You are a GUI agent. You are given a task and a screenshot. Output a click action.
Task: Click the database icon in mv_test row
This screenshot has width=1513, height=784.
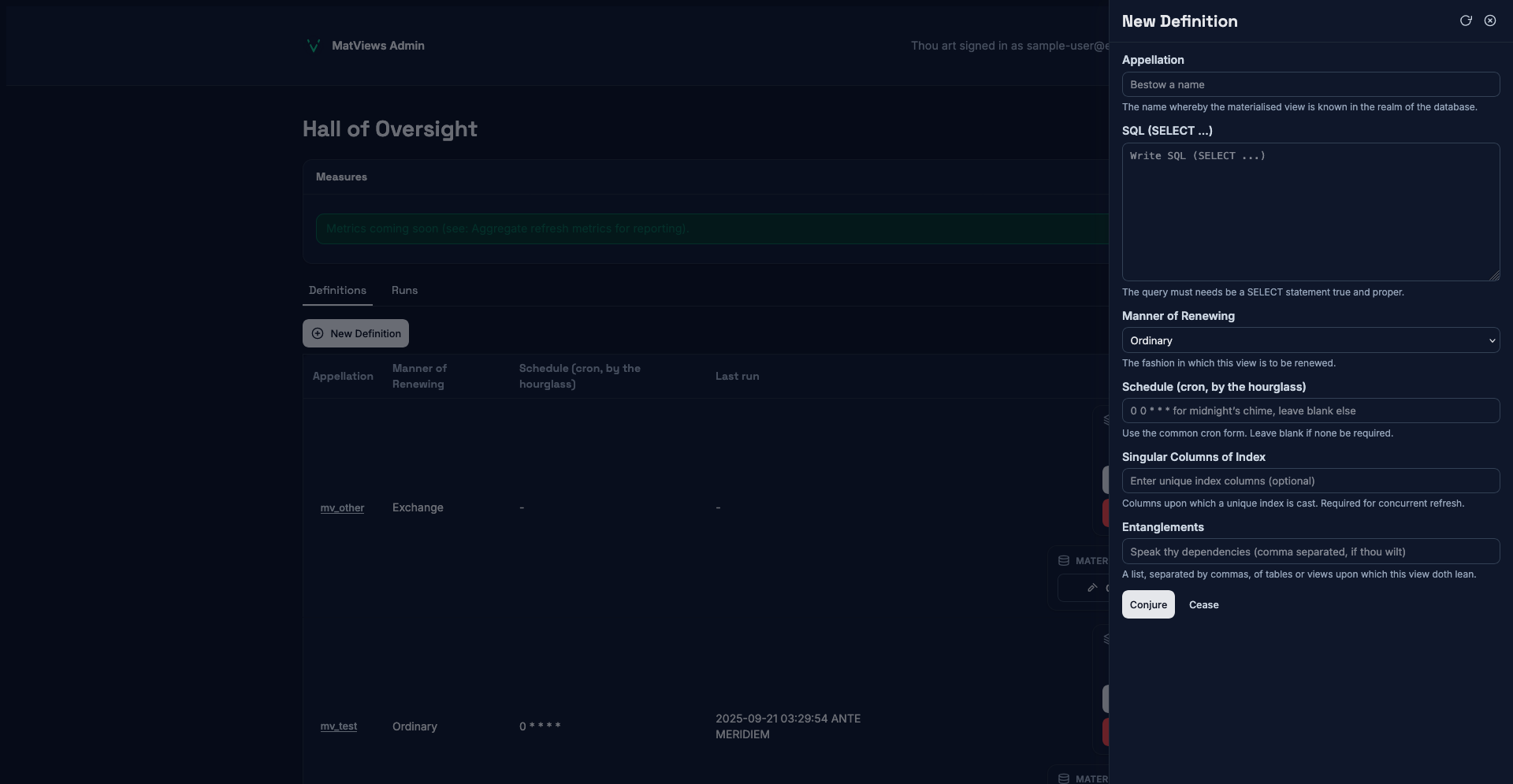click(x=1064, y=778)
